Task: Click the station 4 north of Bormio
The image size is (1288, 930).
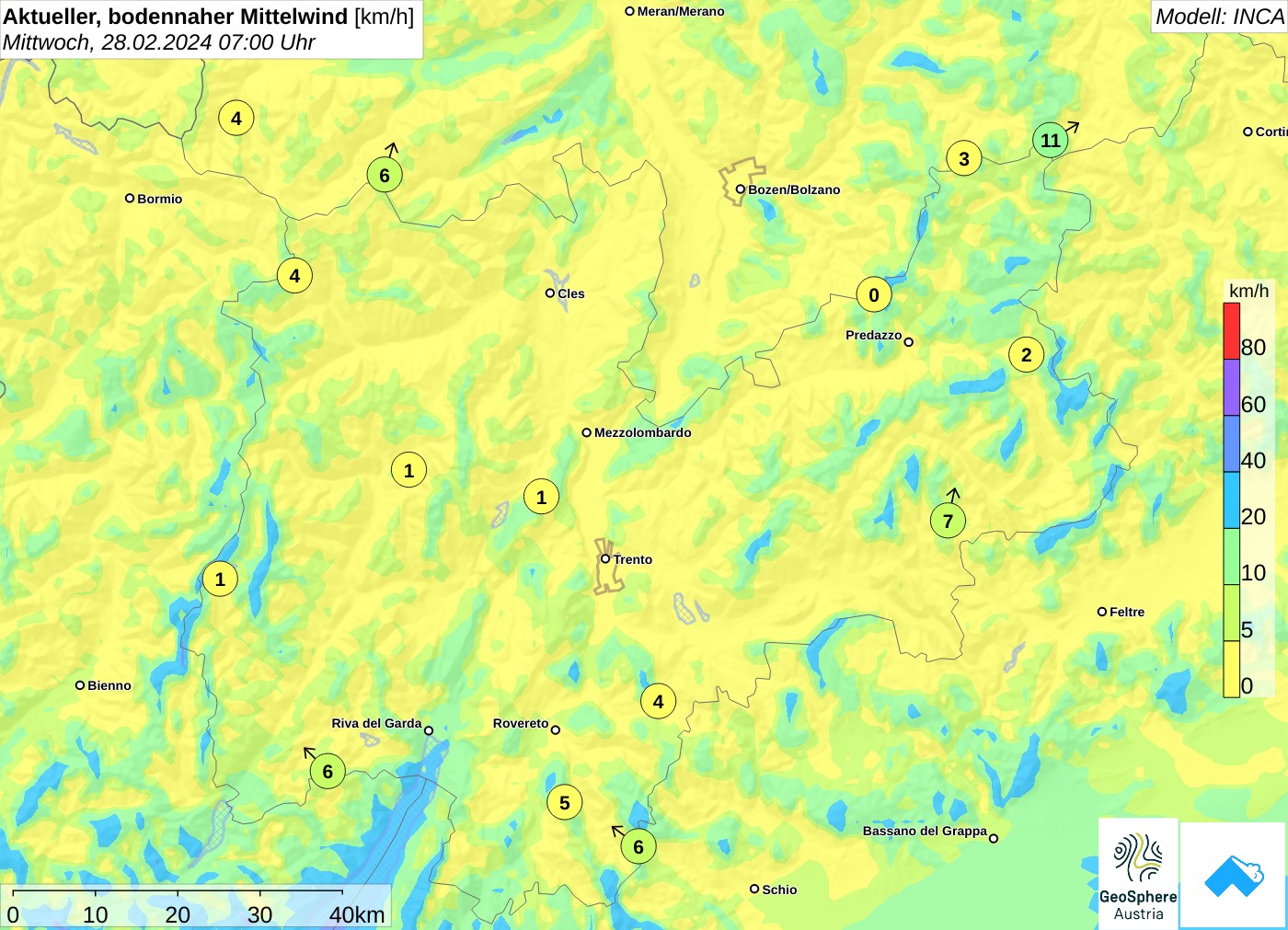Action: pos(236,118)
